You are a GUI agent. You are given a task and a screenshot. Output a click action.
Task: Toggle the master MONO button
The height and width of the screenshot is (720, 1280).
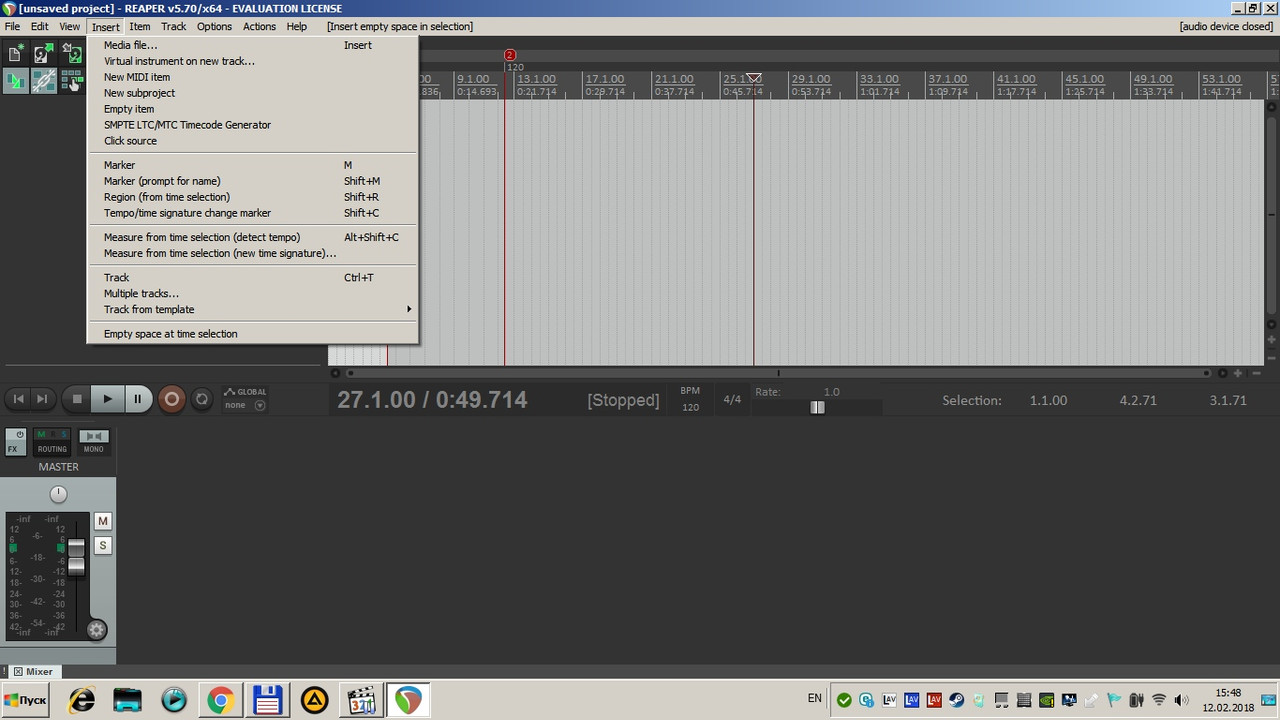pos(93,441)
